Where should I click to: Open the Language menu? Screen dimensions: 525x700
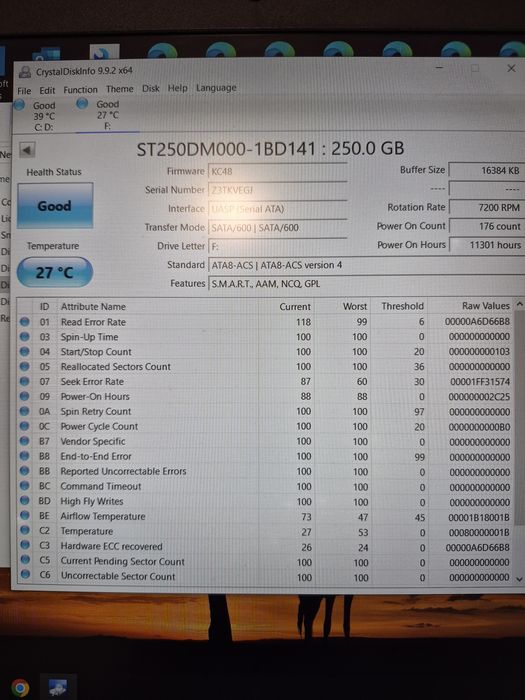pyautogui.click(x=216, y=88)
